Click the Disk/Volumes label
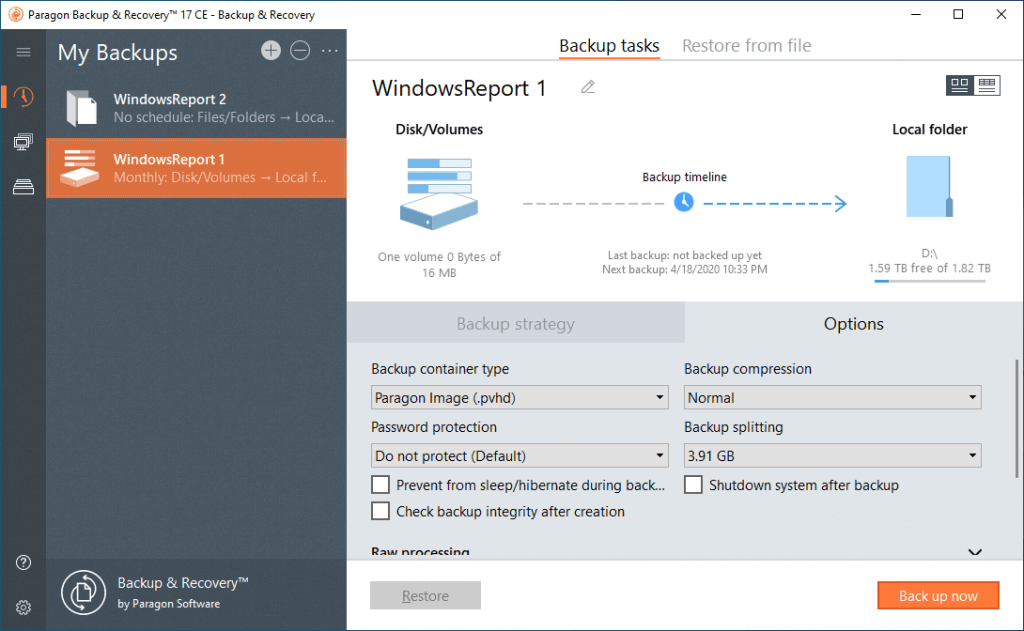 coord(439,129)
